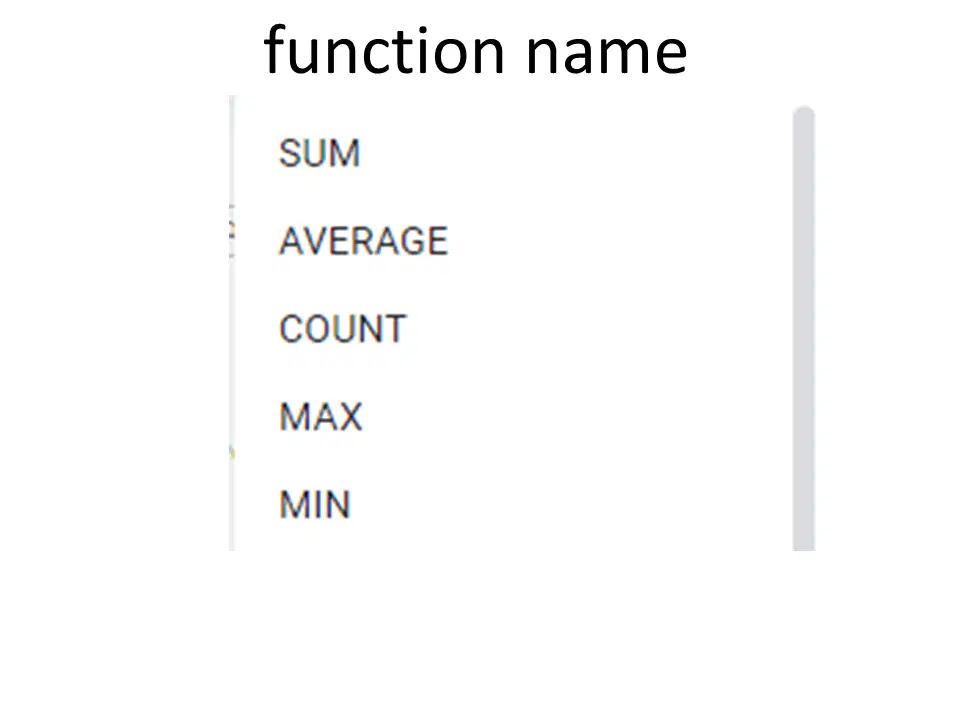The width and height of the screenshot is (960, 720).
Task: Select the SUM function
Action: [319, 153]
